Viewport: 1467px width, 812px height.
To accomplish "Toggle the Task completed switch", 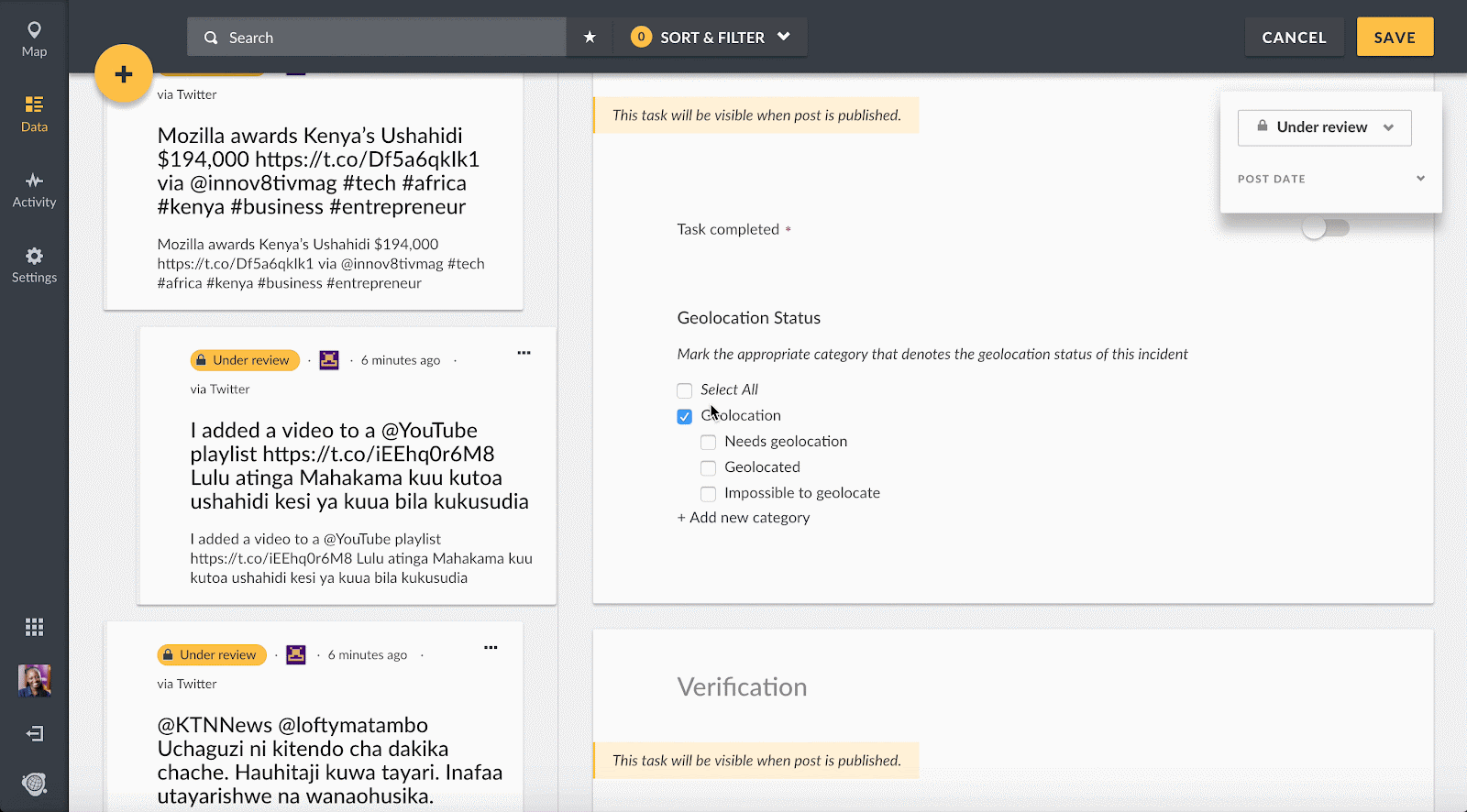I will tap(1326, 228).
